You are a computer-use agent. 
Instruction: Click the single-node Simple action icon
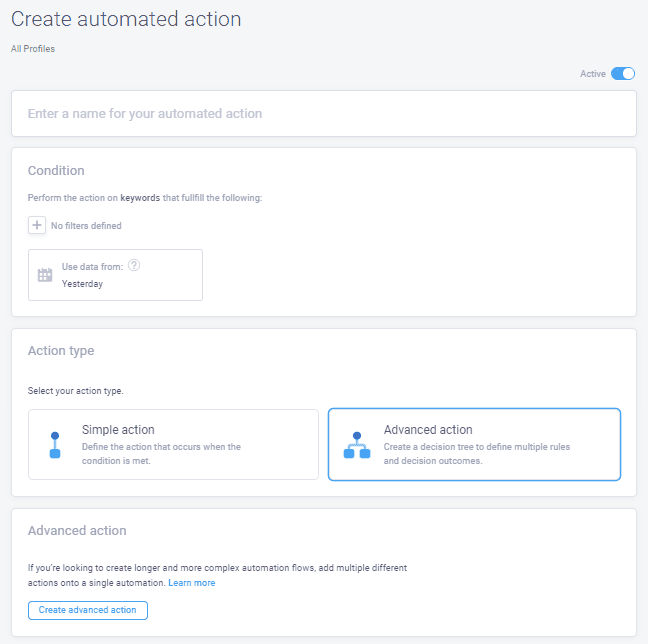coord(55,445)
